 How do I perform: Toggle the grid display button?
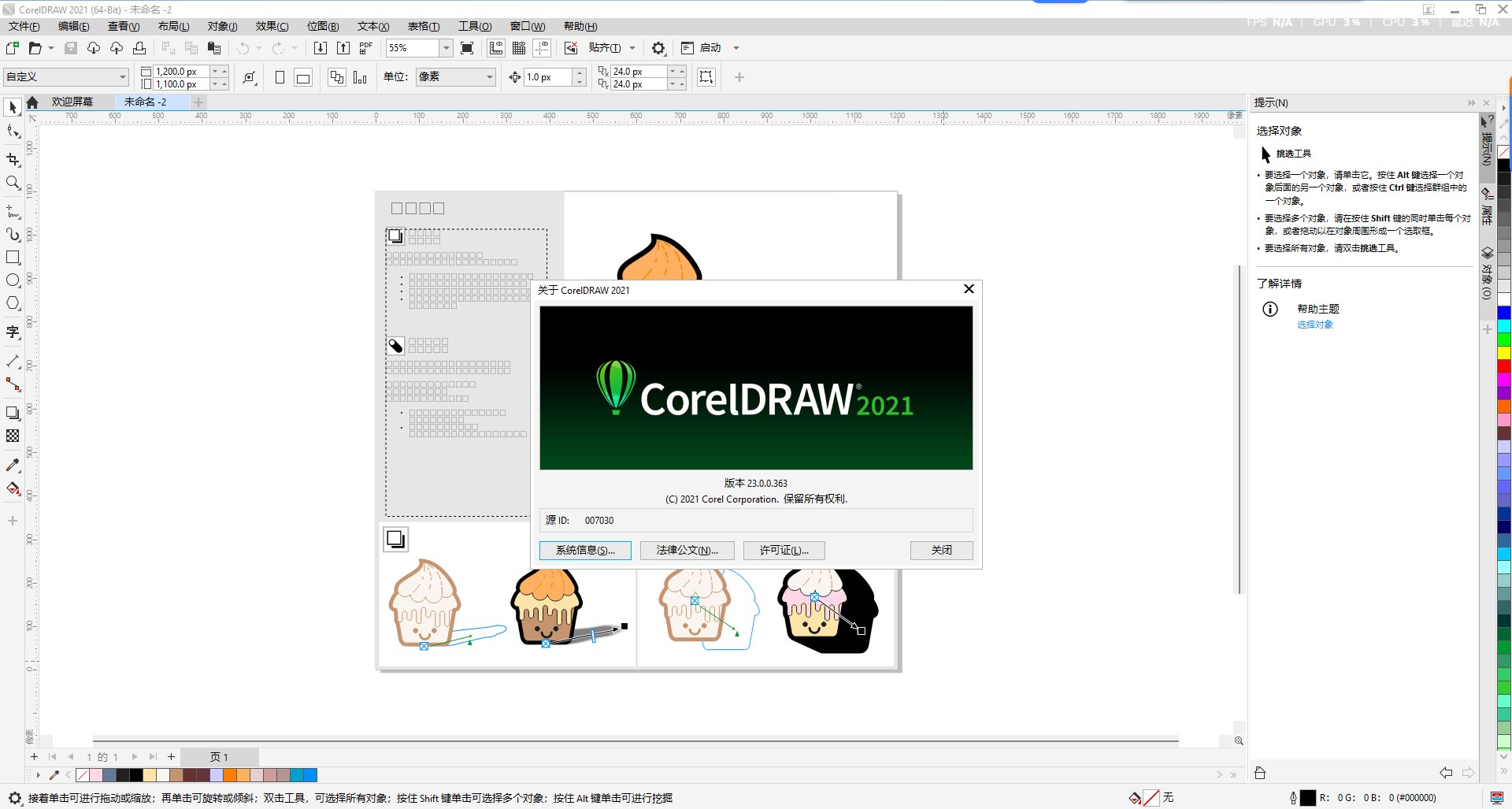click(519, 47)
